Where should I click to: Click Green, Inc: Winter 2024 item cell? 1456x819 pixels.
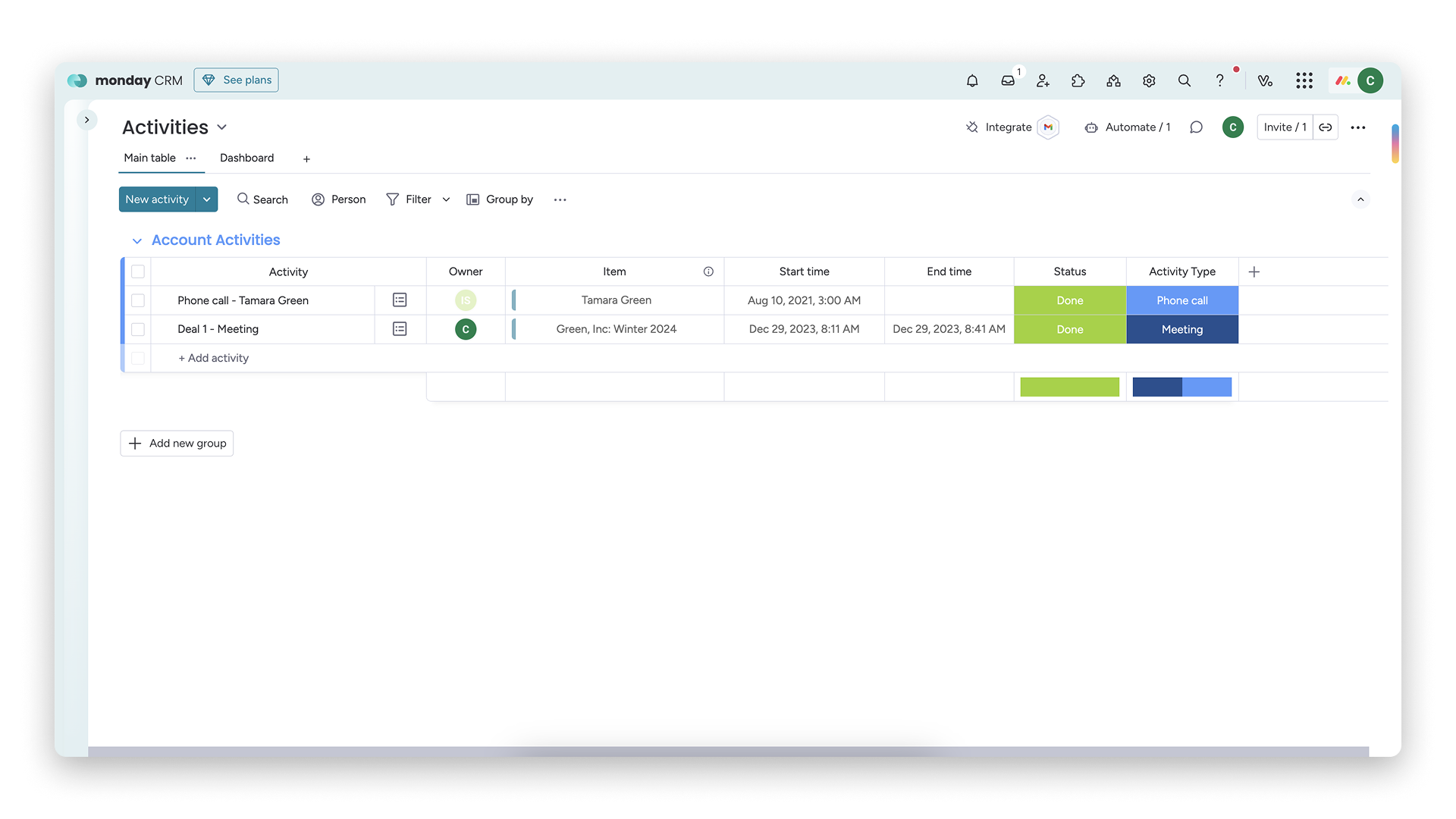[x=616, y=329]
